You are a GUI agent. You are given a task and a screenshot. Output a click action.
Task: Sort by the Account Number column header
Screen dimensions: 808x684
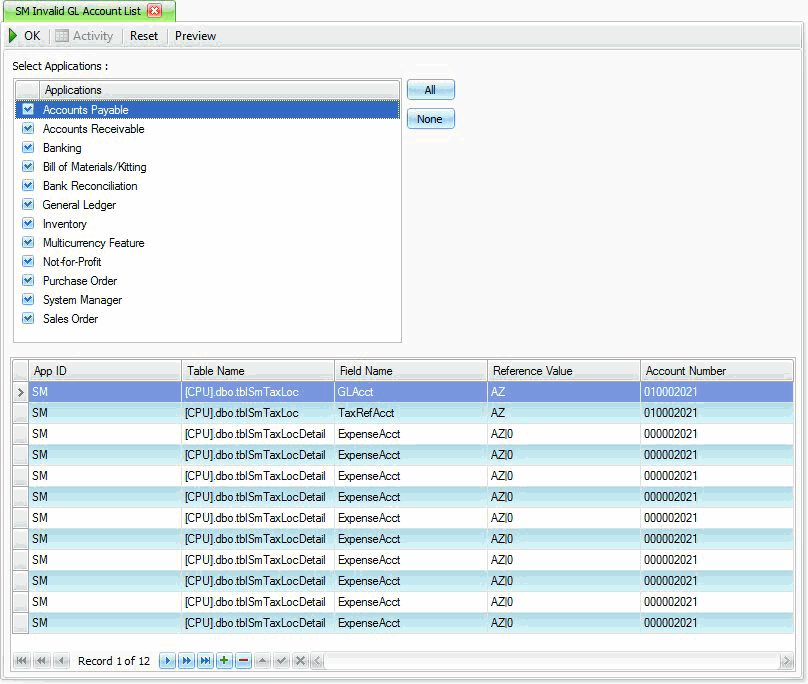point(715,371)
